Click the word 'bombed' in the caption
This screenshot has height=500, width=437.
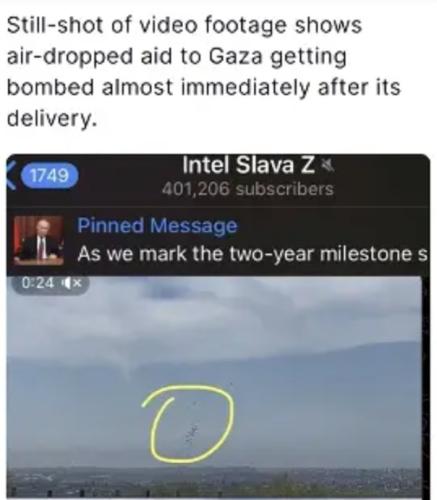coord(50,88)
